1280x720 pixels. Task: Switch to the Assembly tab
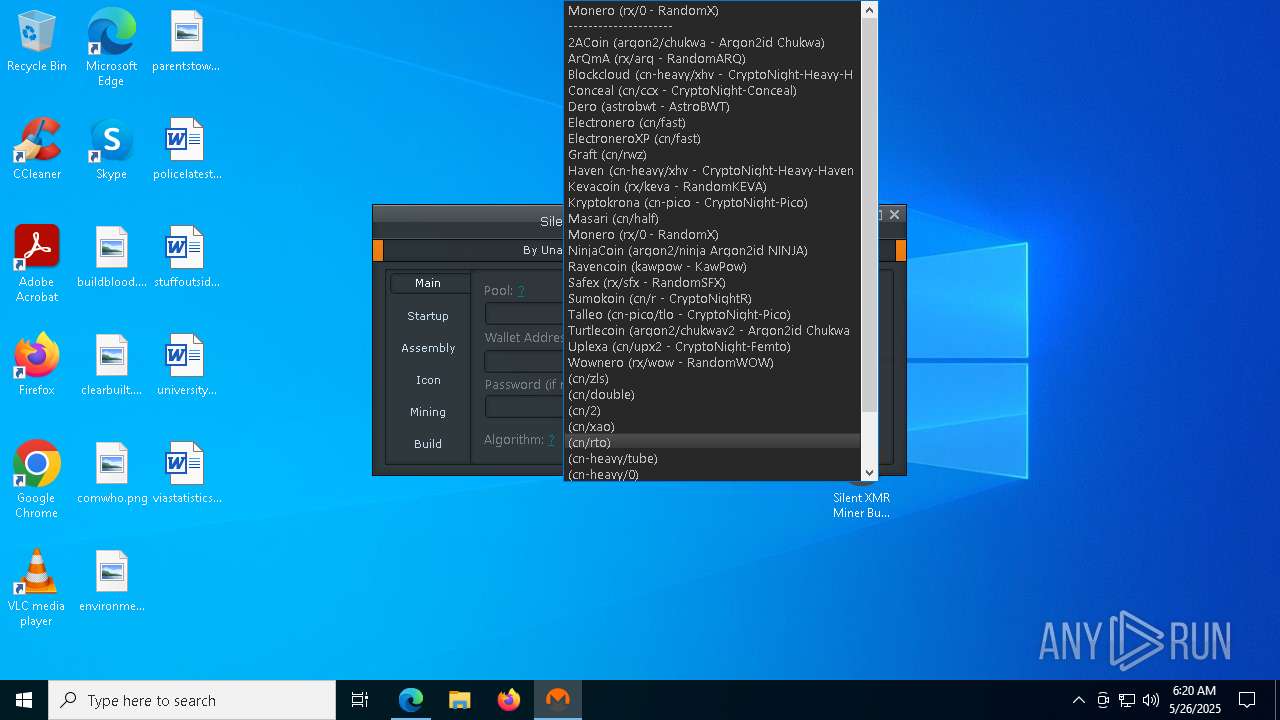pyautogui.click(x=428, y=347)
